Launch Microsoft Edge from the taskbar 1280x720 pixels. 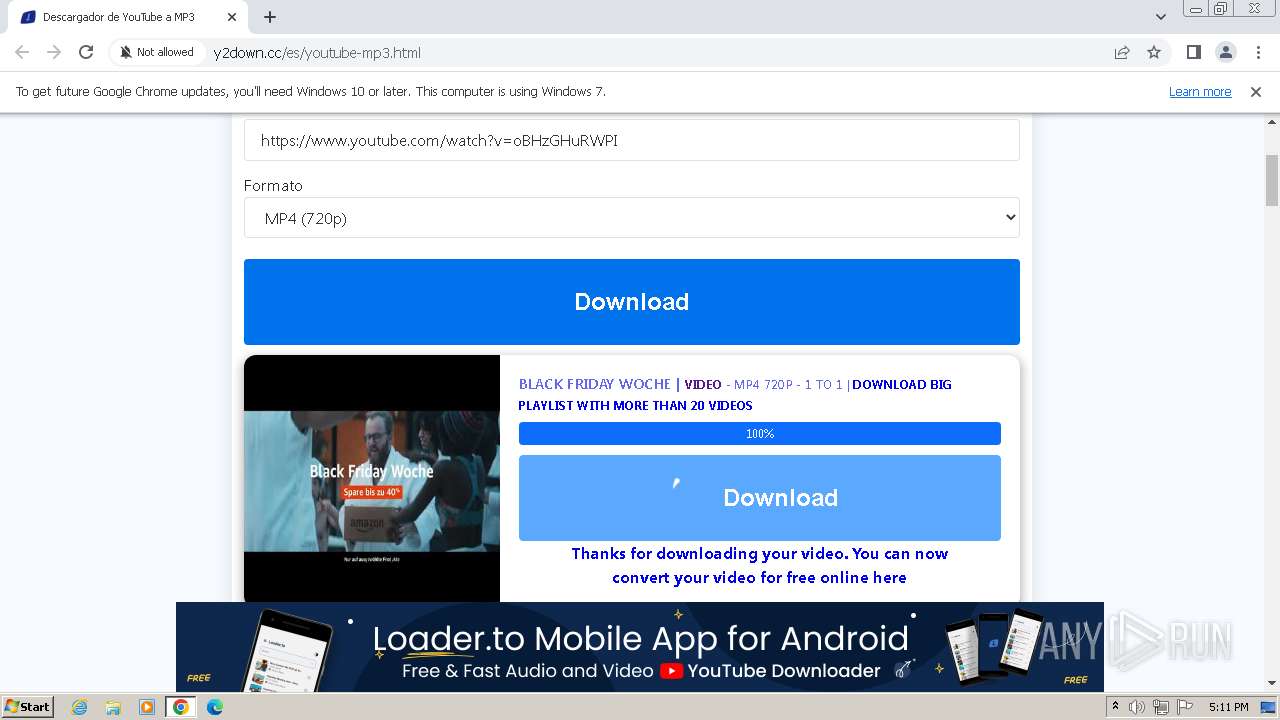pyautogui.click(x=214, y=707)
